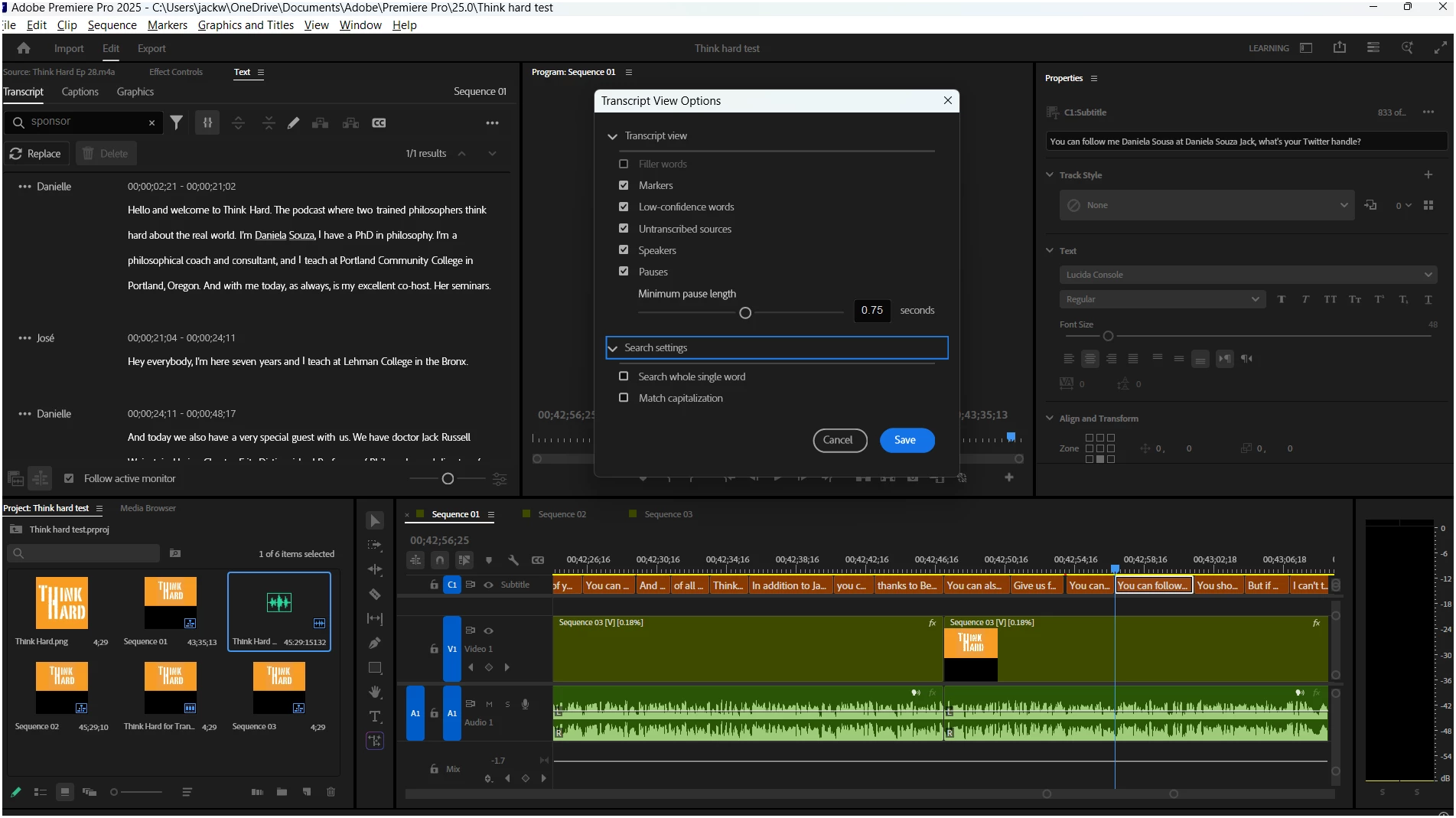Select the Type tool
This screenshot has width=1456, height=818.
pyautogui.click(x=375, y=716)
